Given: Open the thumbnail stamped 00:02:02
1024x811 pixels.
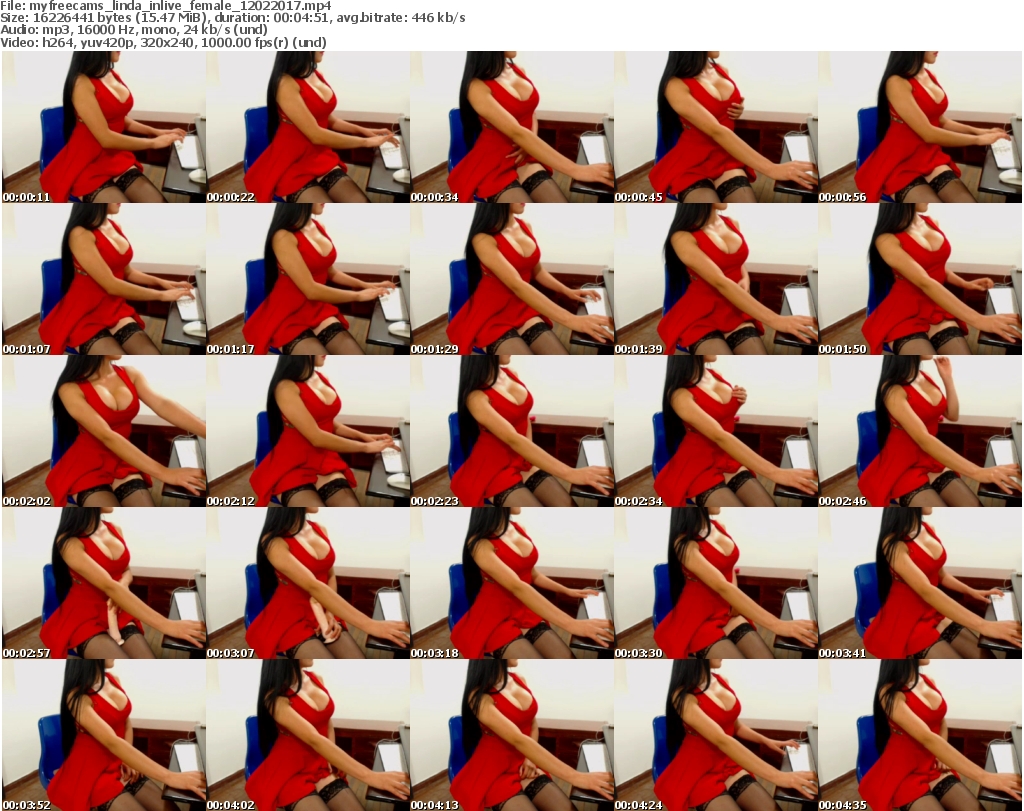Looking at the screenshot, I should (x=104, y=431).
